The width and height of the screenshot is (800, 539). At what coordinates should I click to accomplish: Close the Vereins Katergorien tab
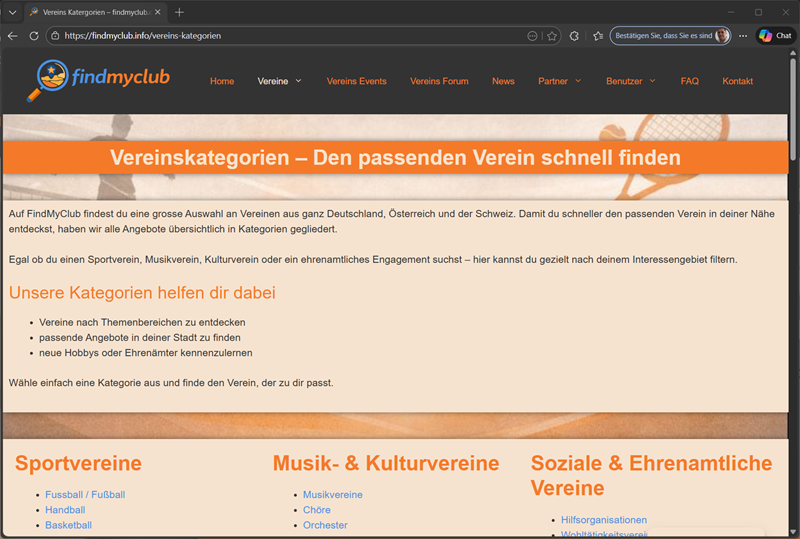pyautogui.click(x=158, y=12)
